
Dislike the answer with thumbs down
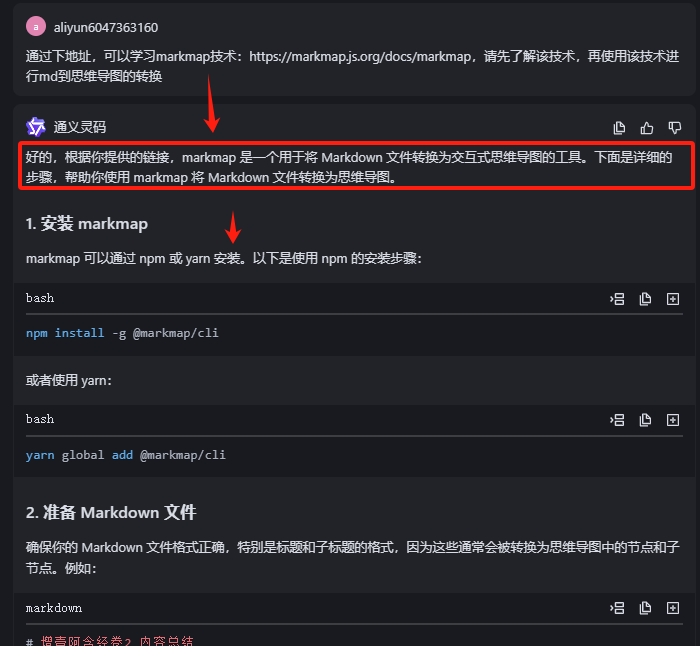(x=675, y=128)
